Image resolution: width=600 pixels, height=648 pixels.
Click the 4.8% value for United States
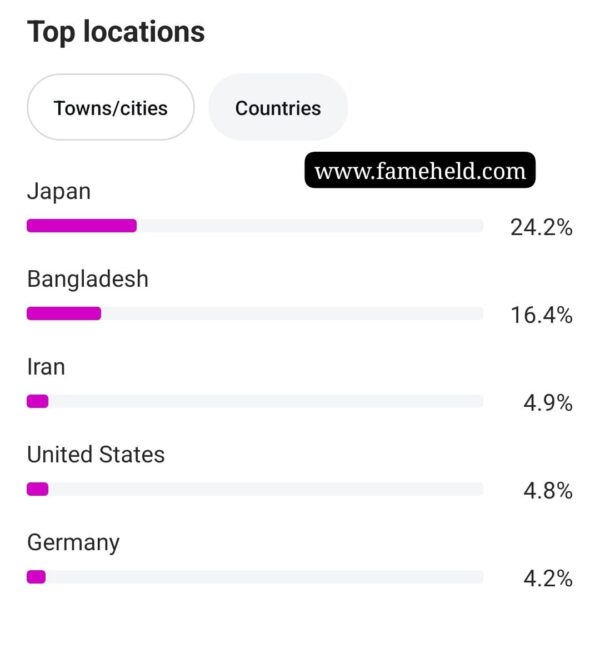coord(548,491)
